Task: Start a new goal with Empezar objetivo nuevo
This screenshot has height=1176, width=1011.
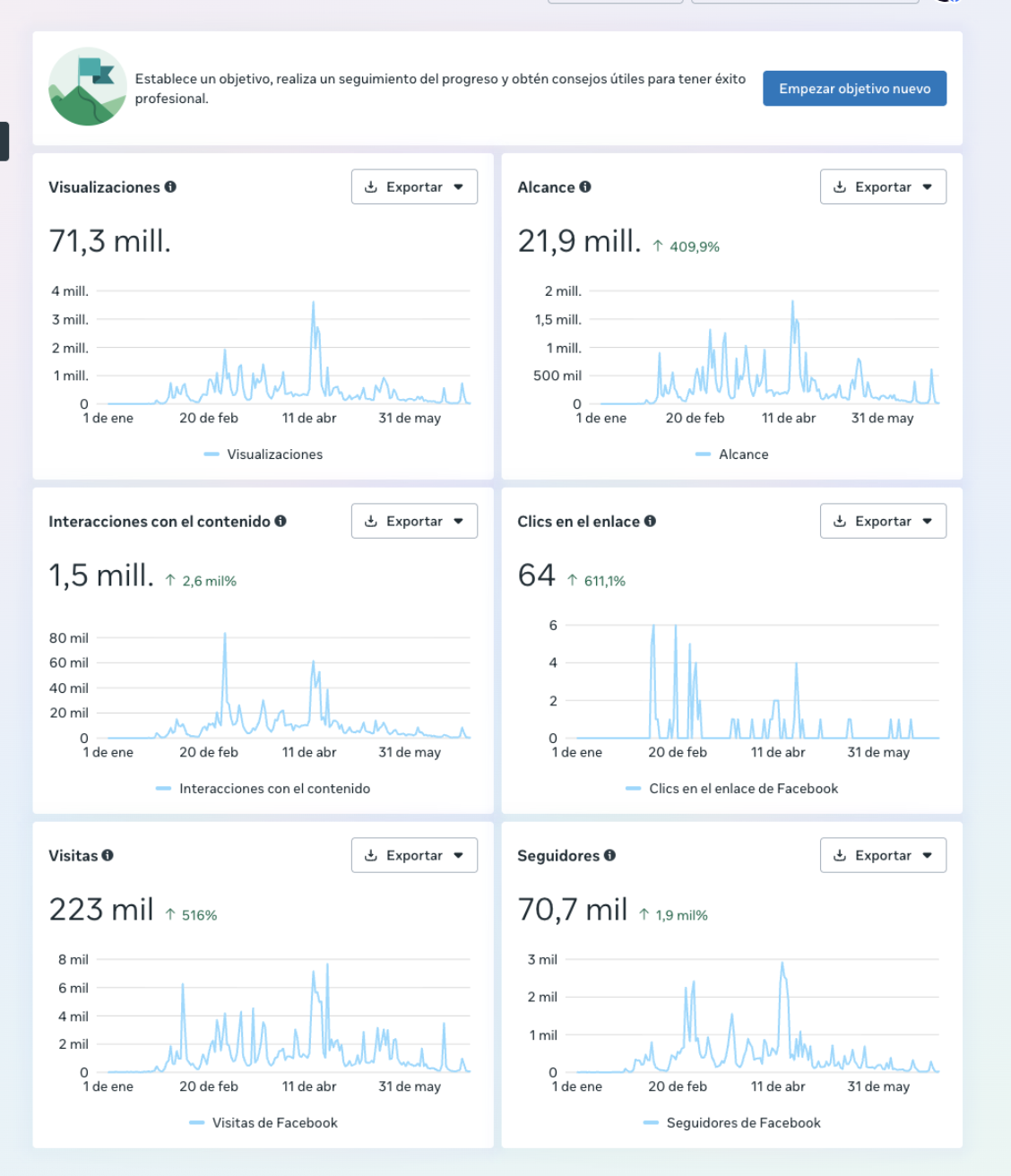Action: [854, 89]
